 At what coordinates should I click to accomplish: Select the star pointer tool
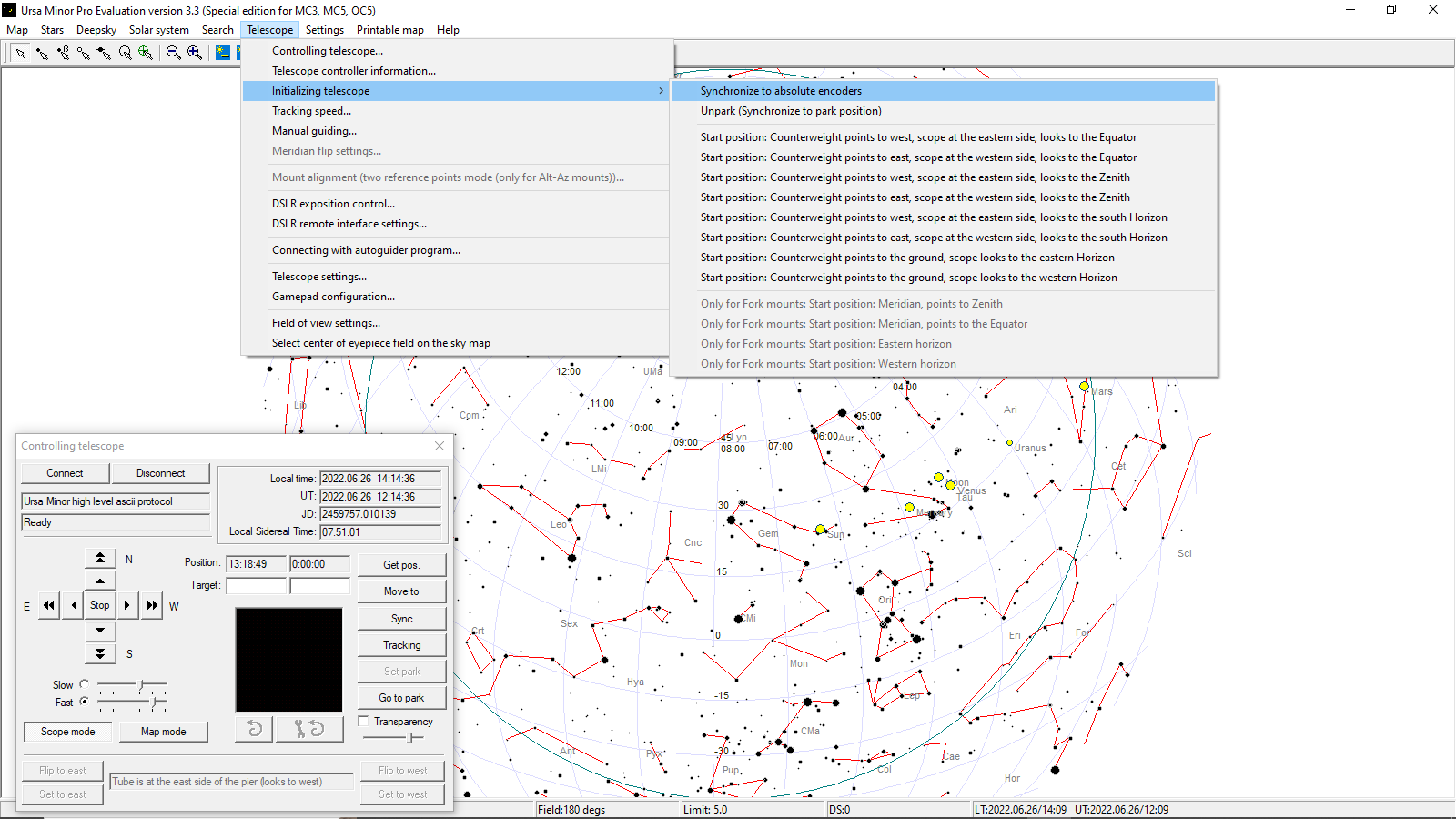coord(42,53)
